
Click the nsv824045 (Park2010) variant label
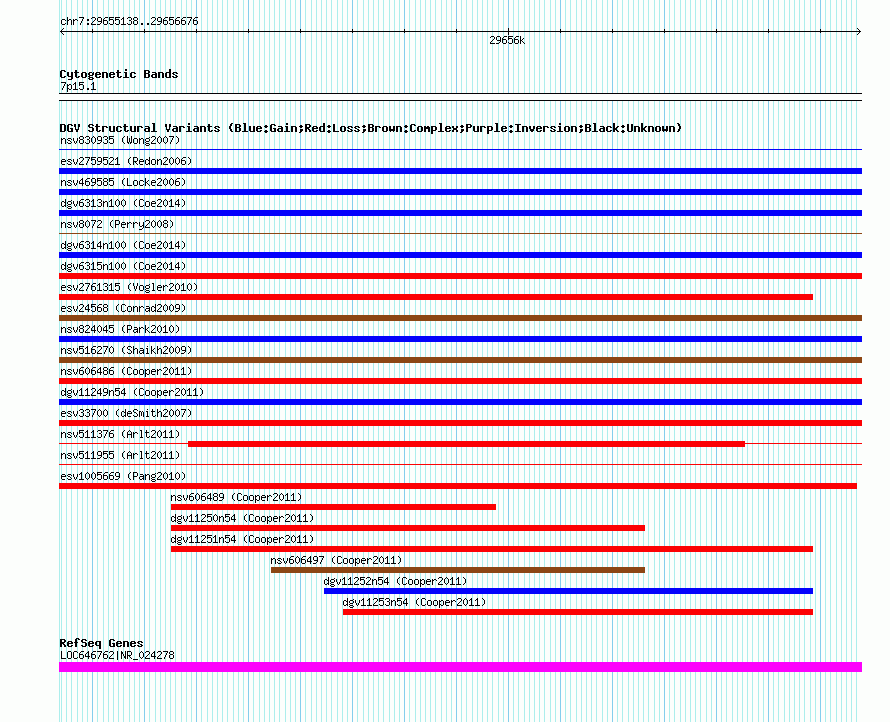(120, 329)
